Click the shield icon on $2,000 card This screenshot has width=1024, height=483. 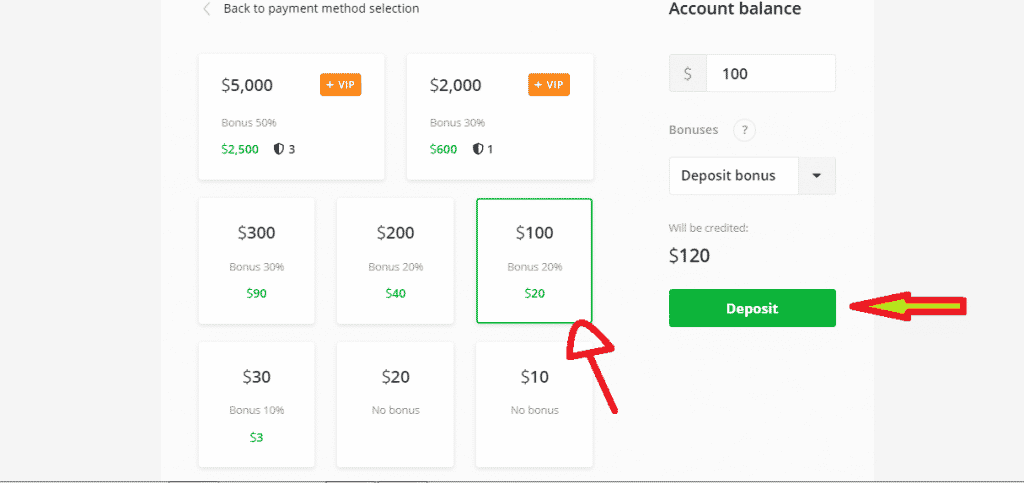478,149
